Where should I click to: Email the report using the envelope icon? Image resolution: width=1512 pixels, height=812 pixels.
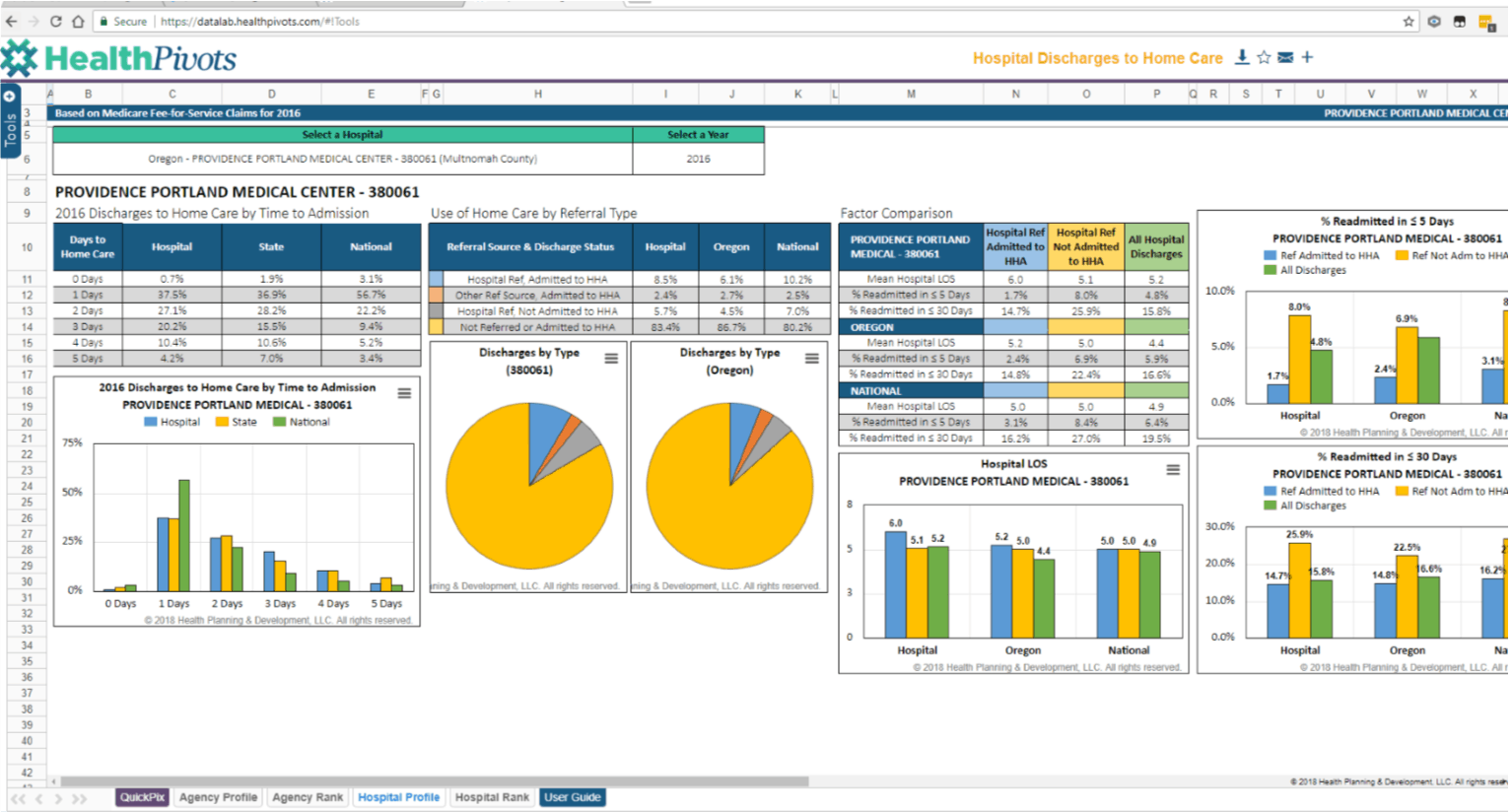click(x=1285, y=57)
